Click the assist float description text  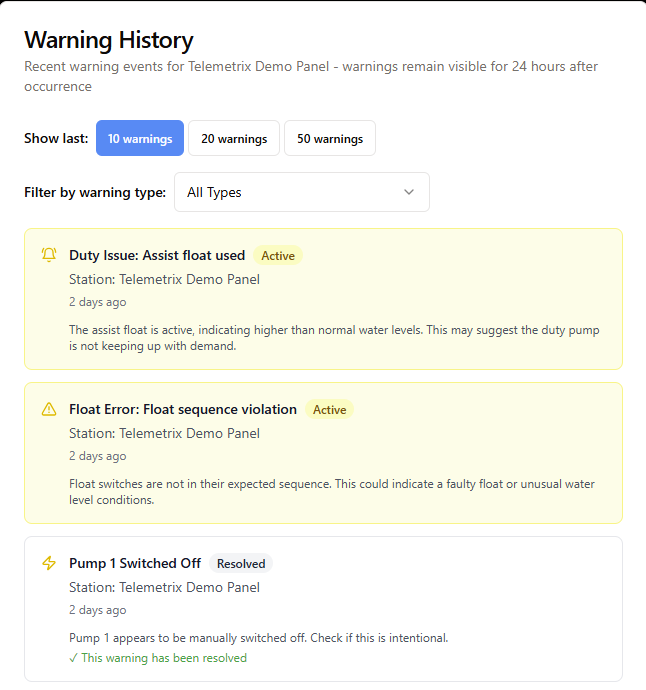tap(334, 338)
